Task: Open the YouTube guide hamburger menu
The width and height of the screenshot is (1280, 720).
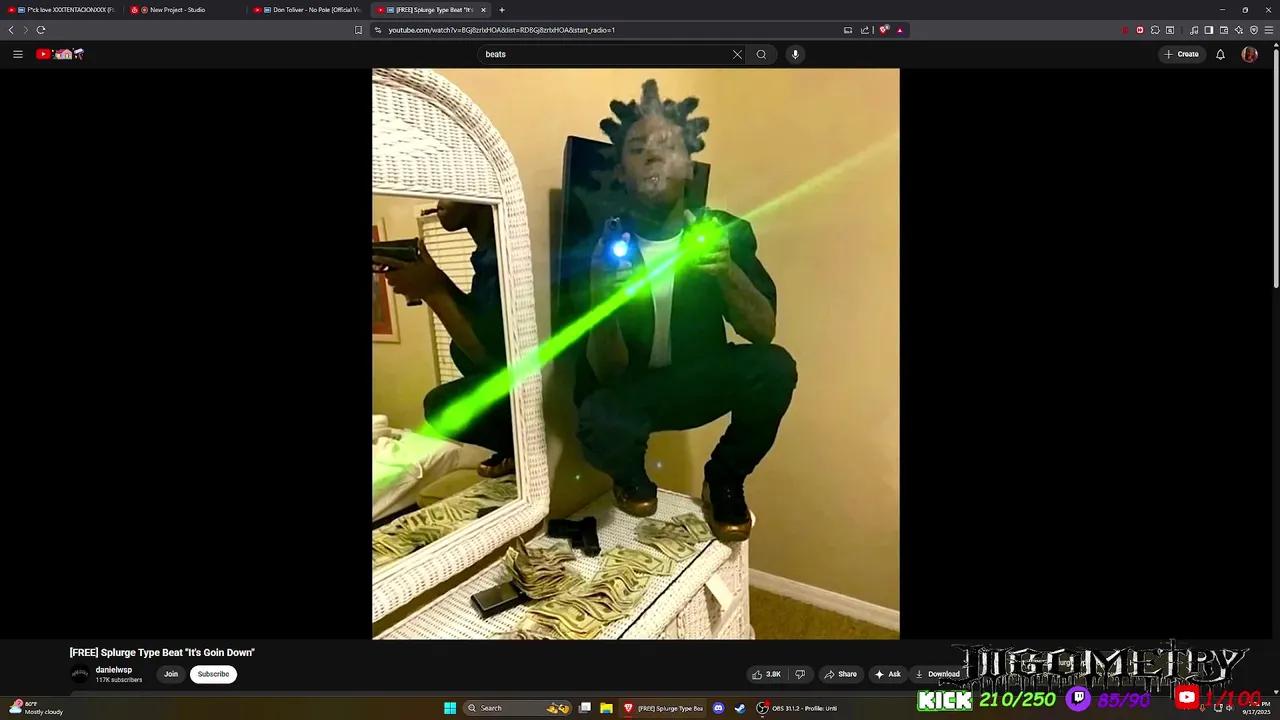Action: [17, 54]
